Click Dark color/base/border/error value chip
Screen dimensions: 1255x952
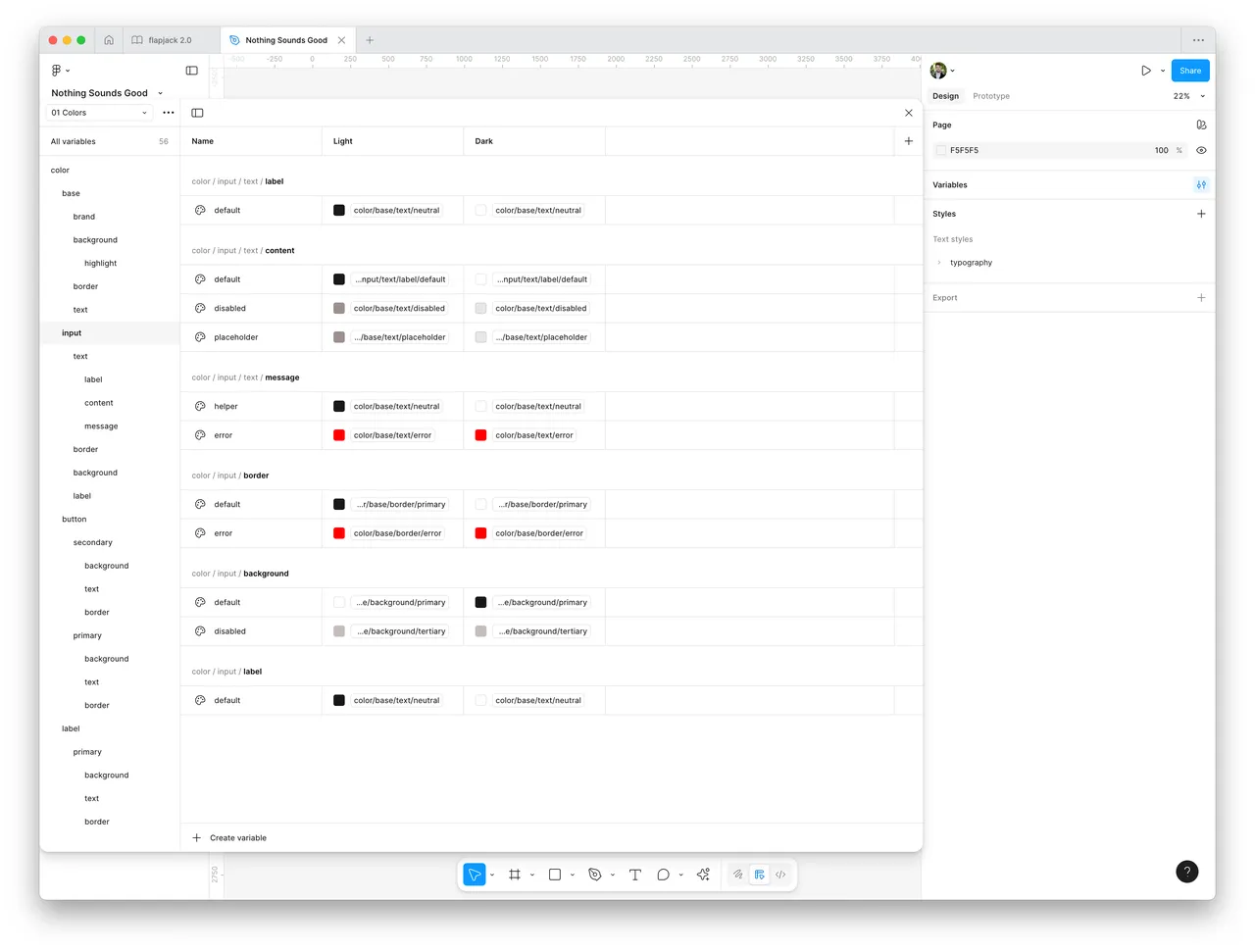(539, 533)
